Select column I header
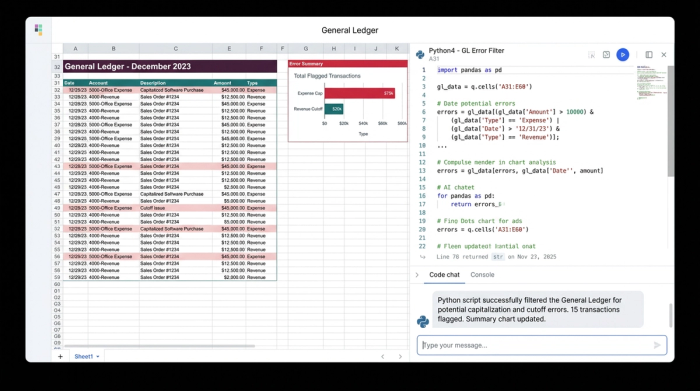This screenshot has height=391, width=700. [x=355, y=49]
